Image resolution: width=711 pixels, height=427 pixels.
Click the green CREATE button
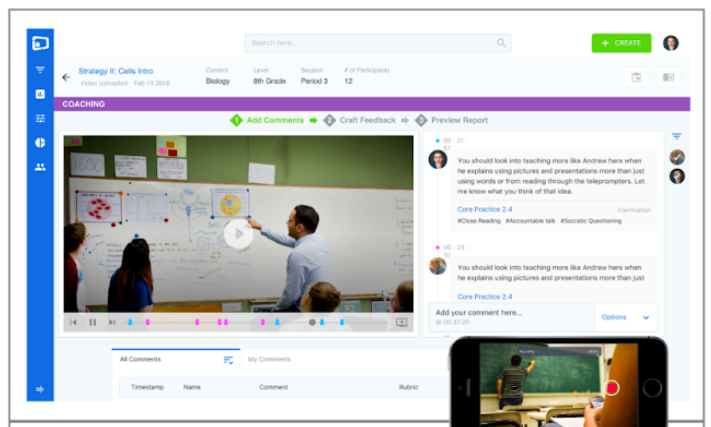[621, 43]
